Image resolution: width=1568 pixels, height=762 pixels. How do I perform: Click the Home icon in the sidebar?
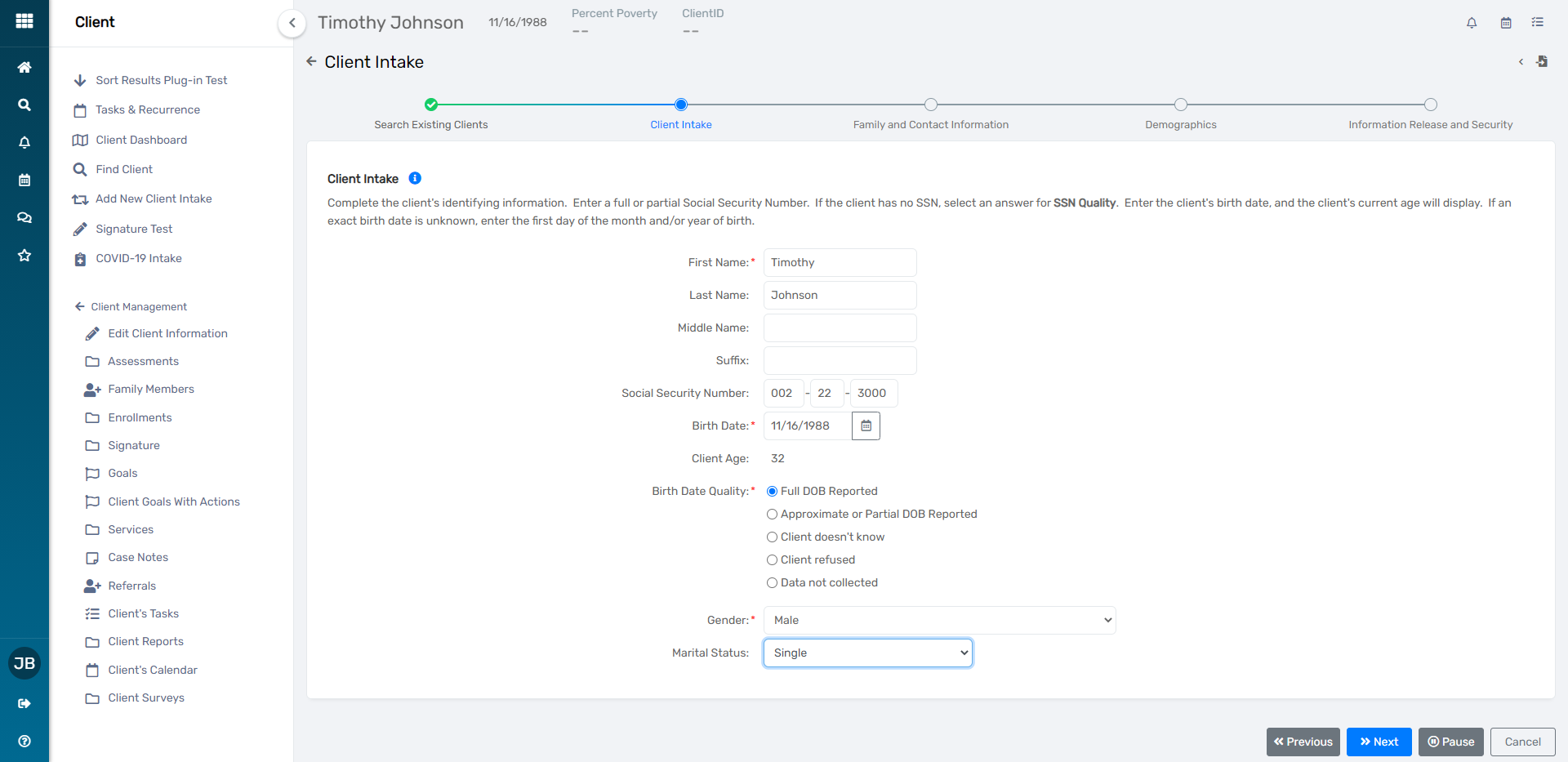[x=24, y=67]
